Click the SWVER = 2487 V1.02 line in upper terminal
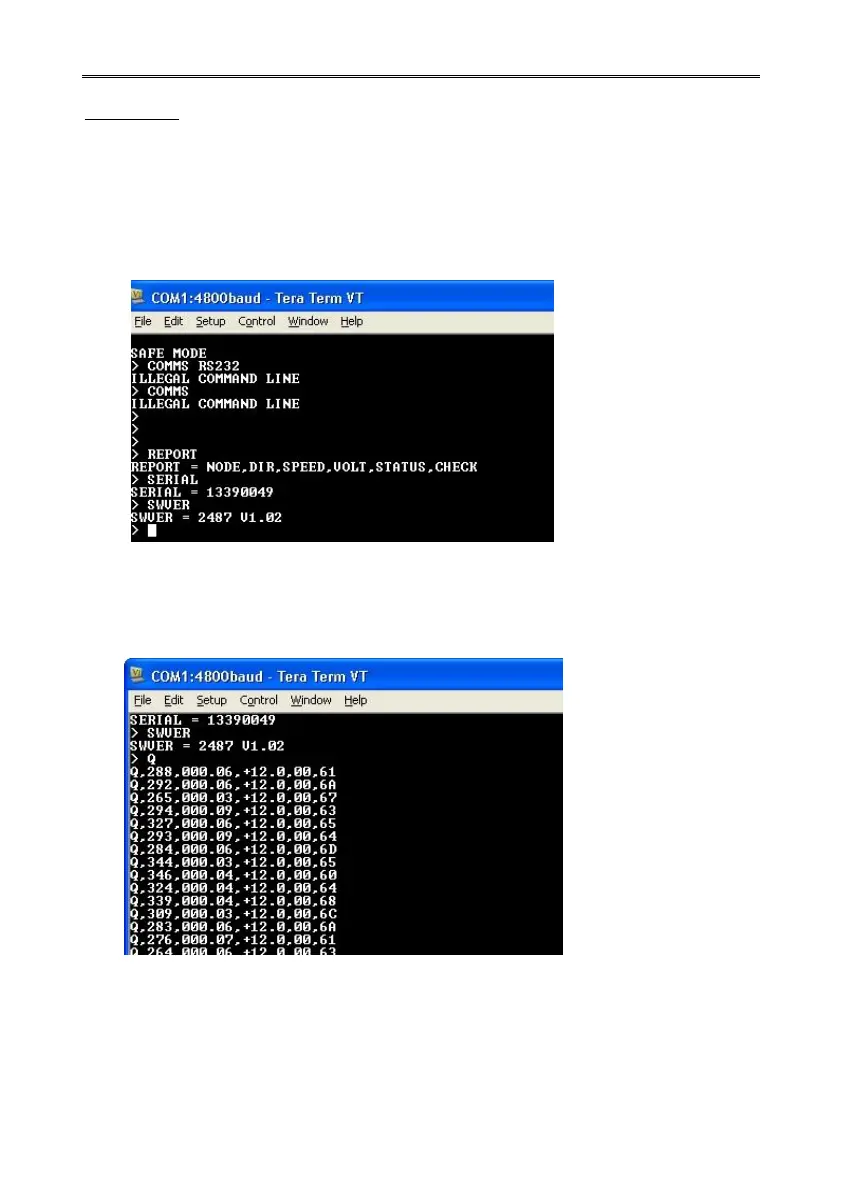The image size is (842, 1191). (207, 517)
